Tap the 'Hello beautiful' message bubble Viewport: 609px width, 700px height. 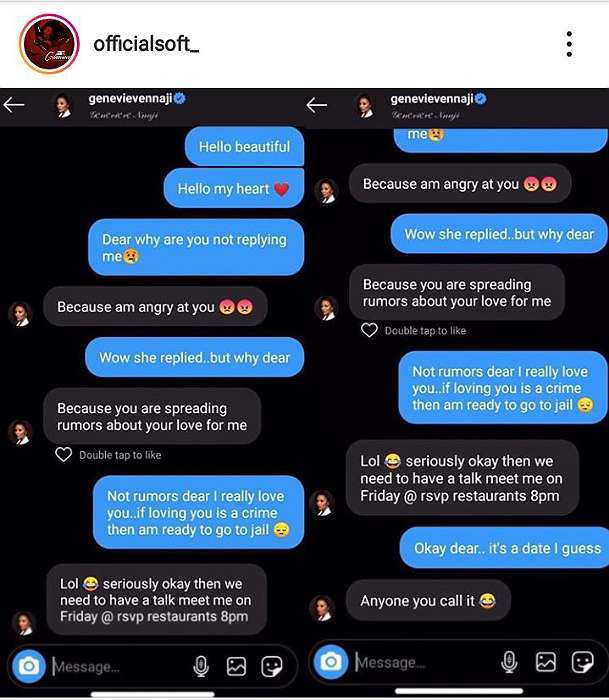[245, 146]
